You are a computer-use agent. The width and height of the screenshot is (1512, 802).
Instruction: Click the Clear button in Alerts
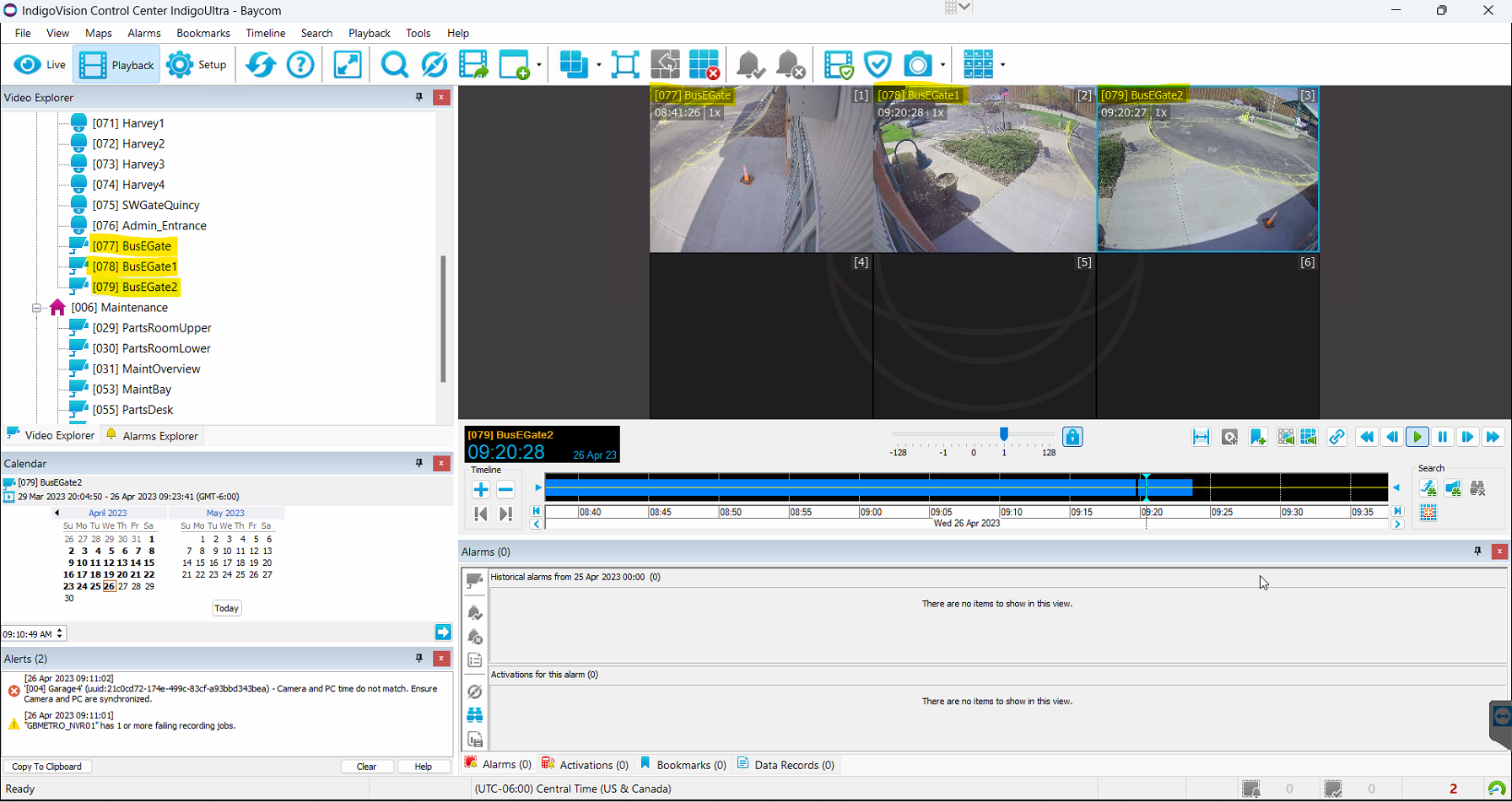click(366, 767)
